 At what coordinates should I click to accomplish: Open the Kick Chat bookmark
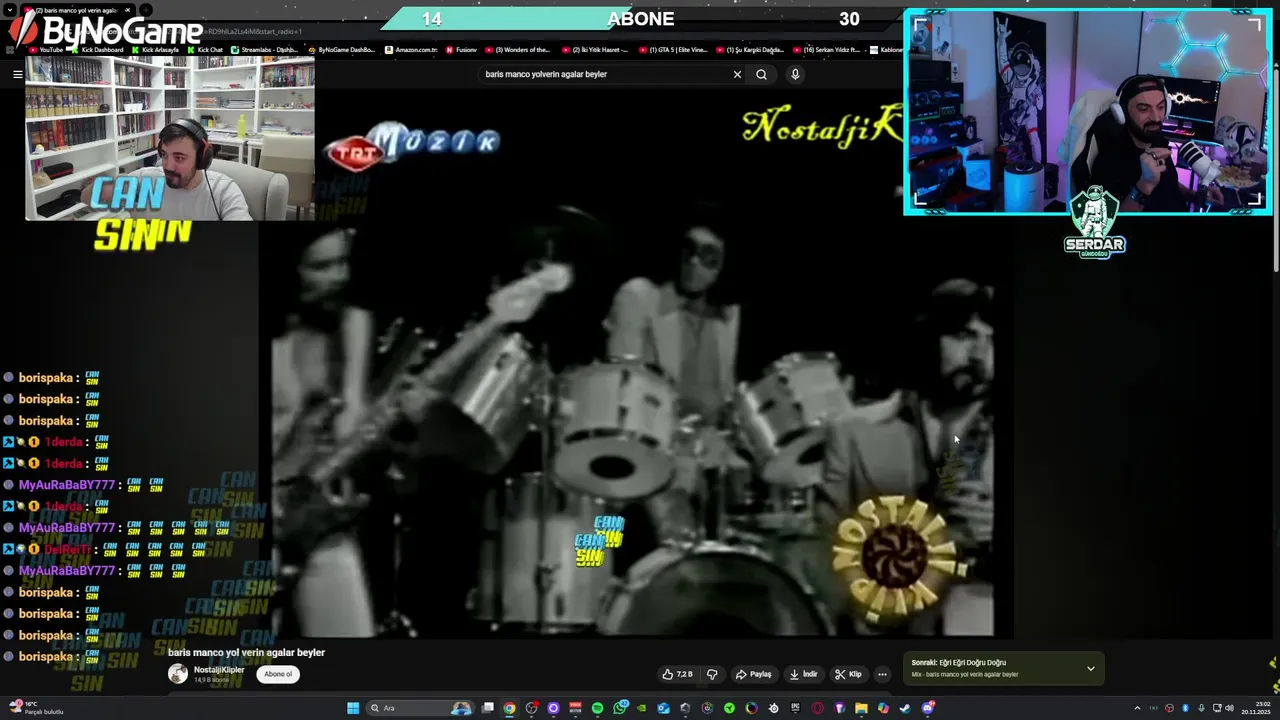coord(204,50)
